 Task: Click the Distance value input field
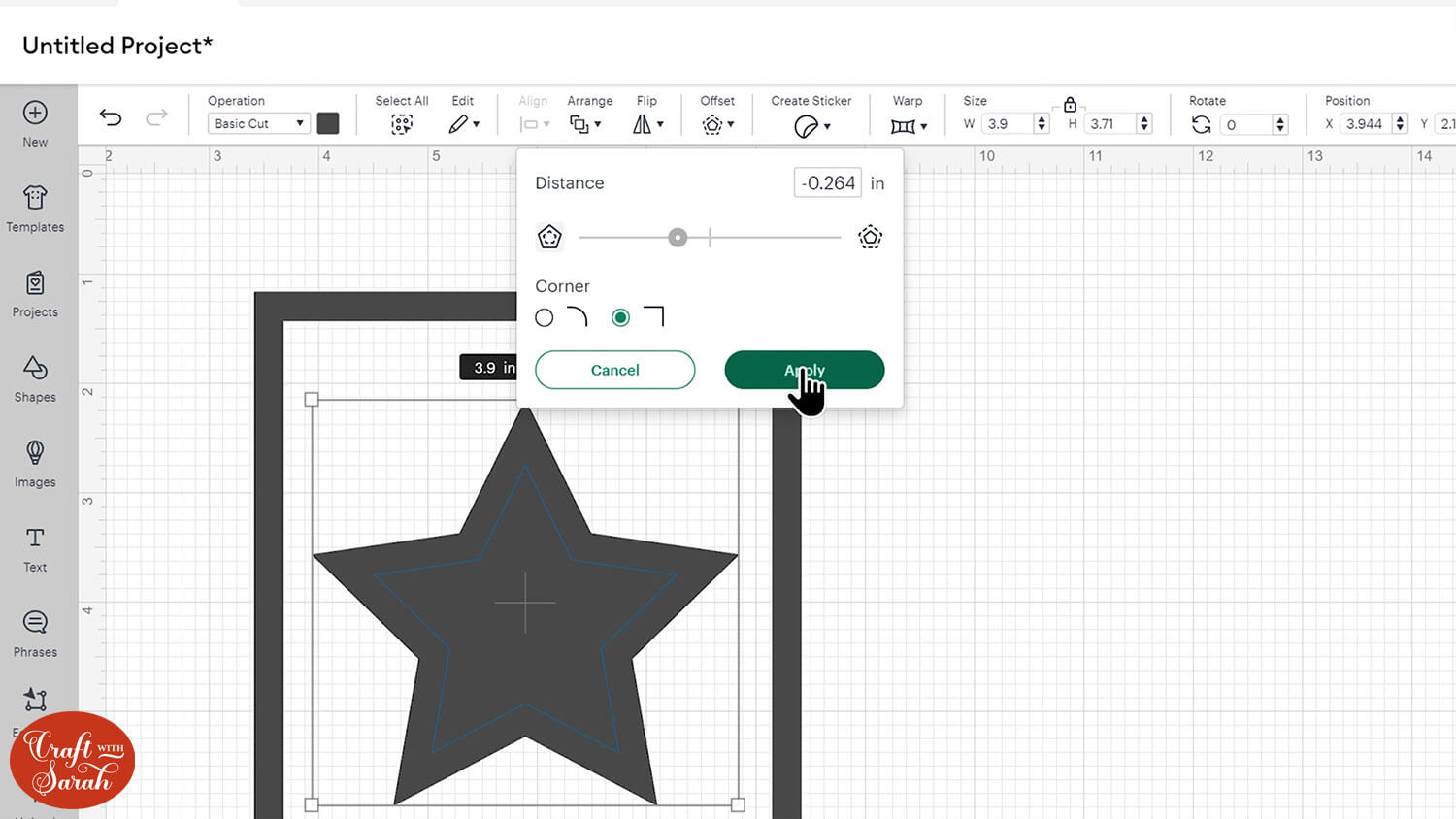[828, 183]
